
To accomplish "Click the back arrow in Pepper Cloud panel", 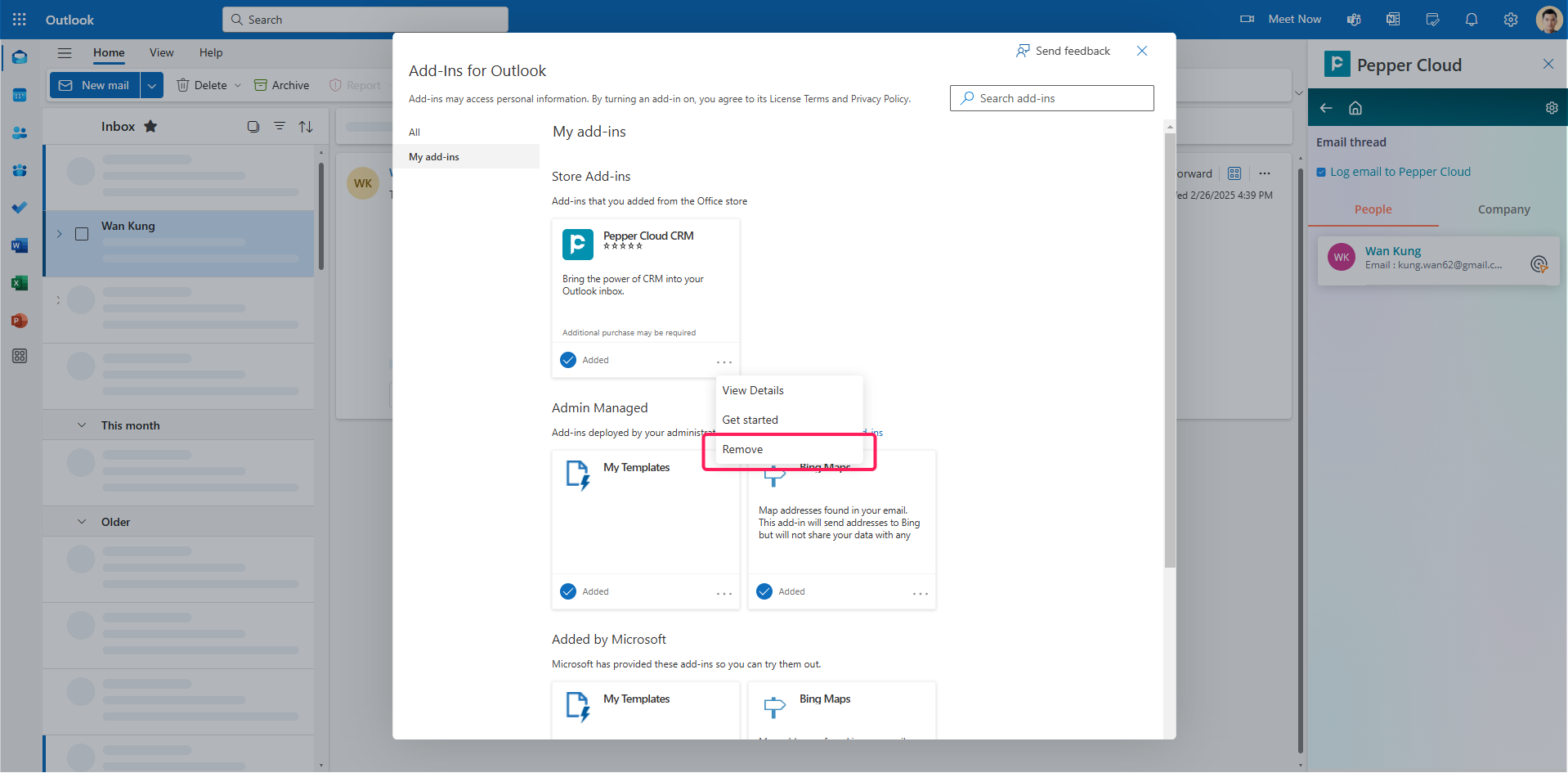I will point(1325,107).
